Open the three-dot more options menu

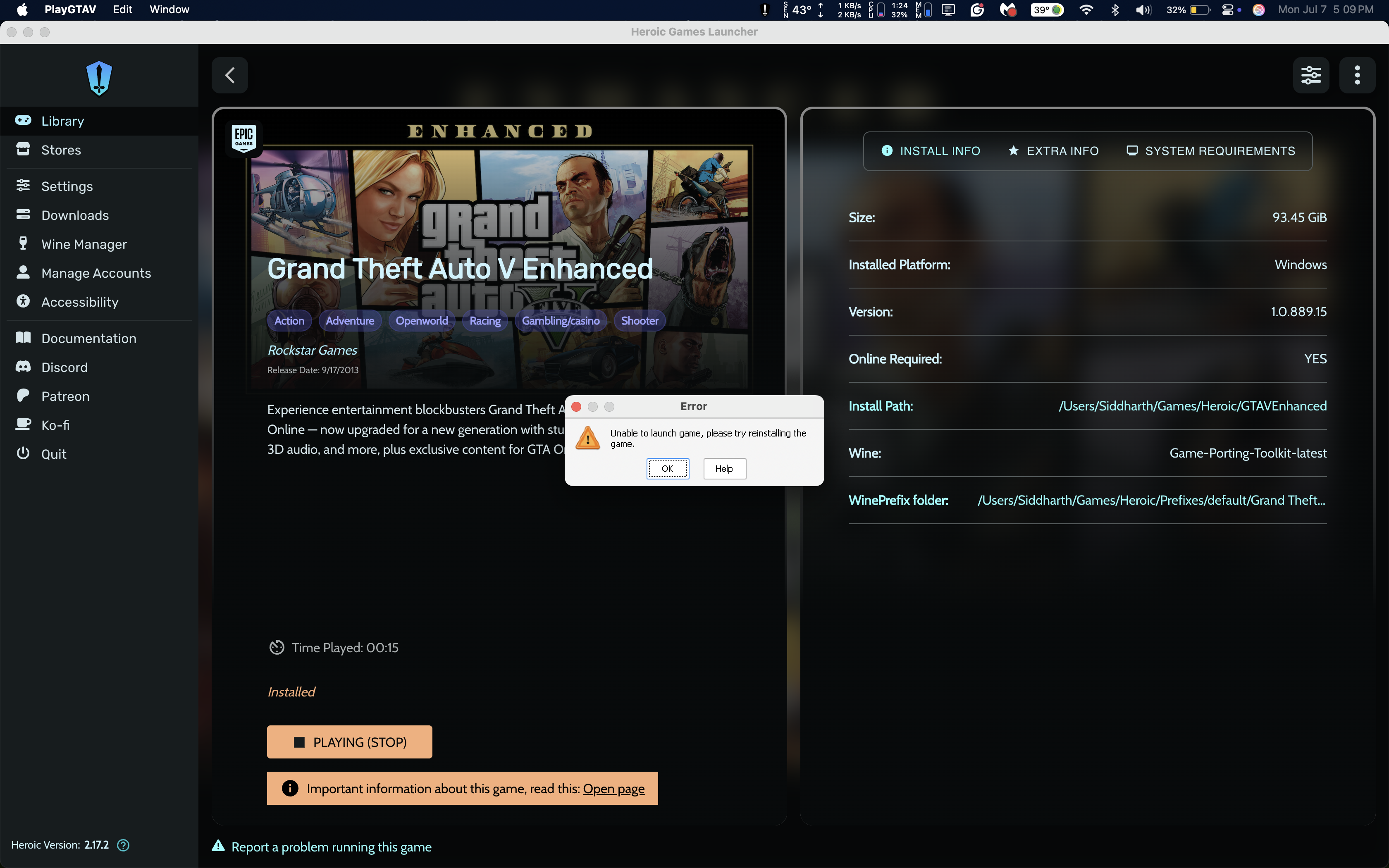1357,75
